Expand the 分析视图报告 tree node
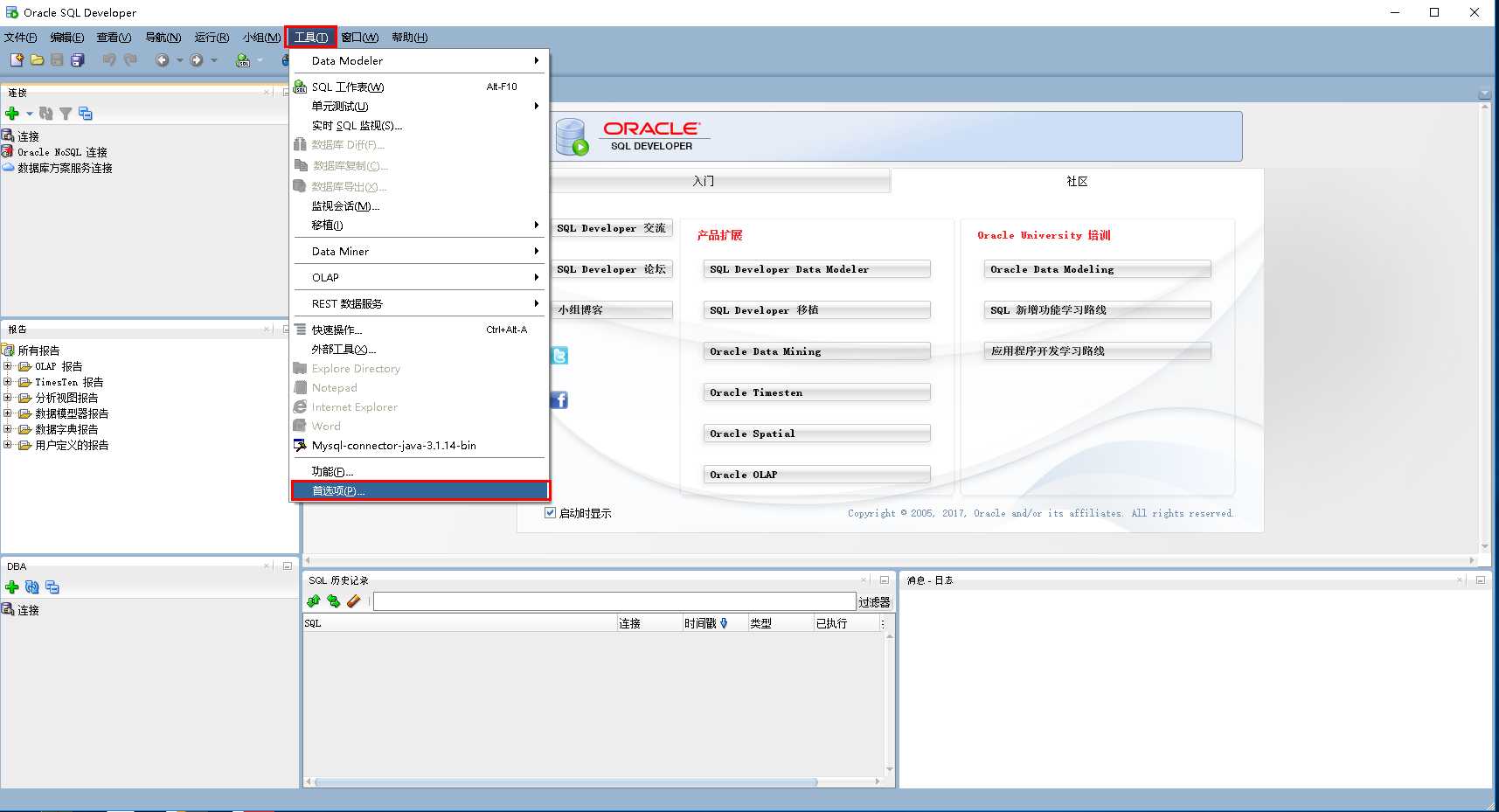This screenshot has width=1499, height=812. click(8, 398)
